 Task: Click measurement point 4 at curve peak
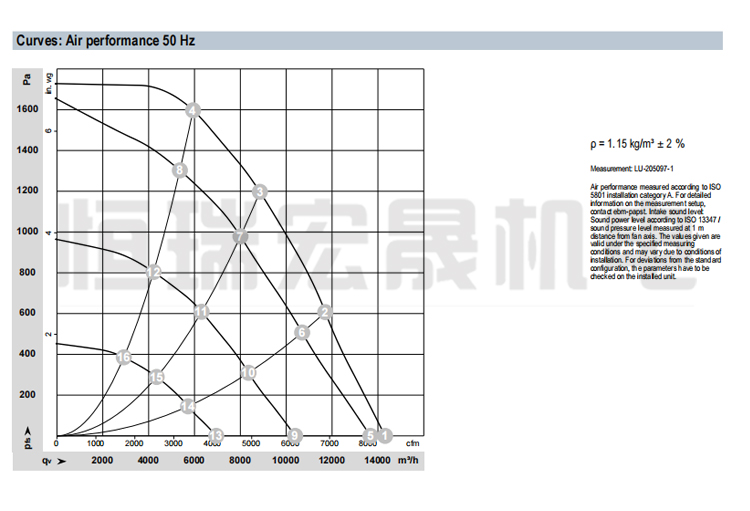[x=193, y=110]
